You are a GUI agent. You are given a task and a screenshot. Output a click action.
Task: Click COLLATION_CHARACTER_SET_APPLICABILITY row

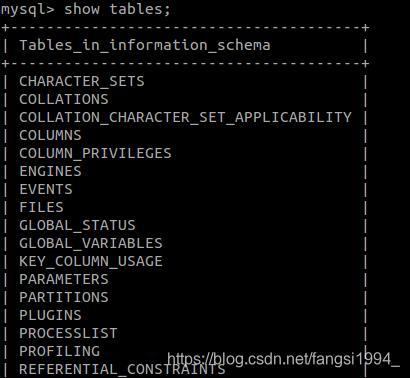185,117
